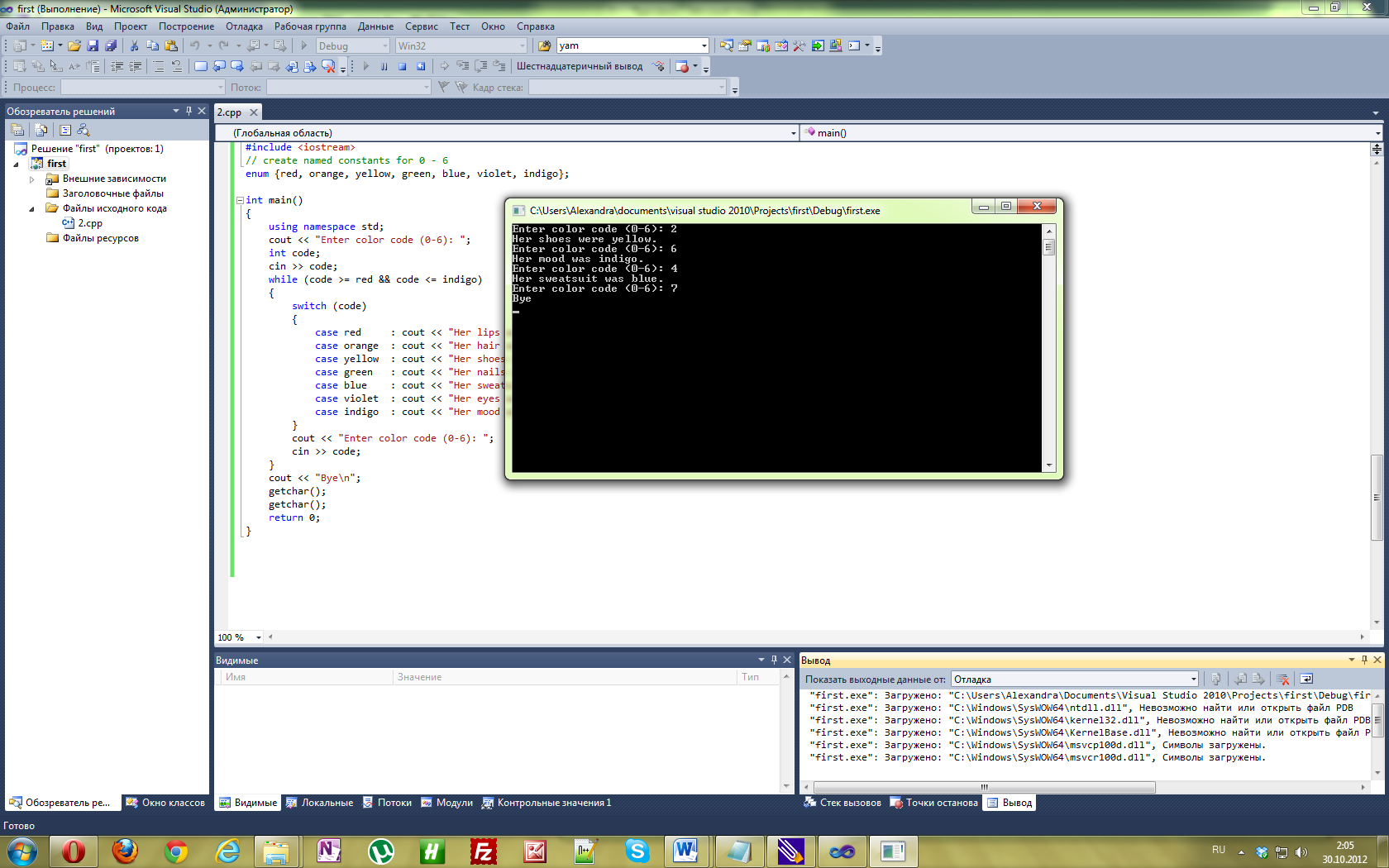Decrease line indent with the outdent icon
The image size is (1389, 868).
coord(117,66)
